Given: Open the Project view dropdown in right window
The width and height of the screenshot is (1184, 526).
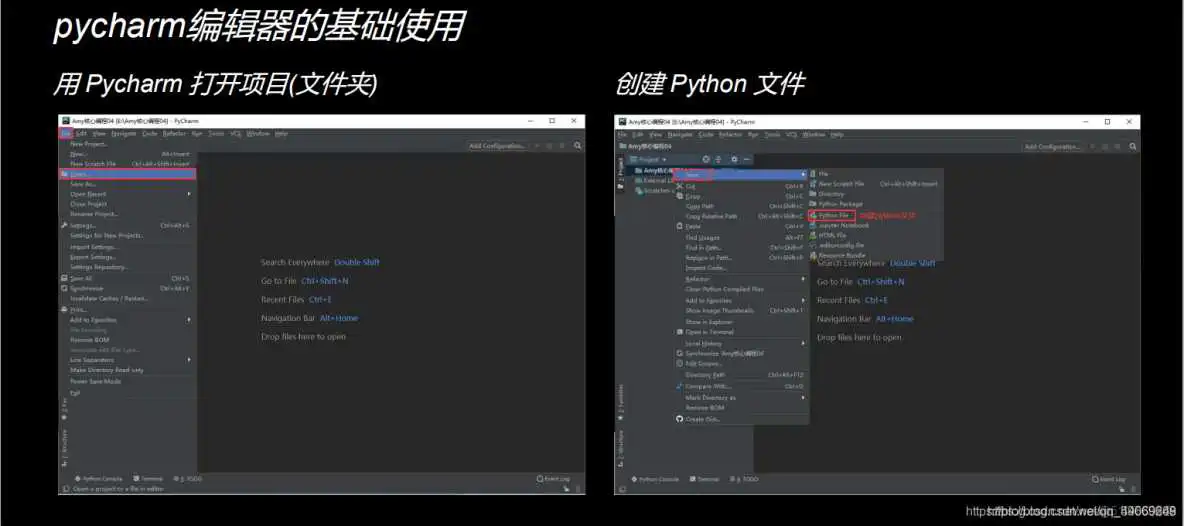Looking at the screenshot, I should coord(664,160).
